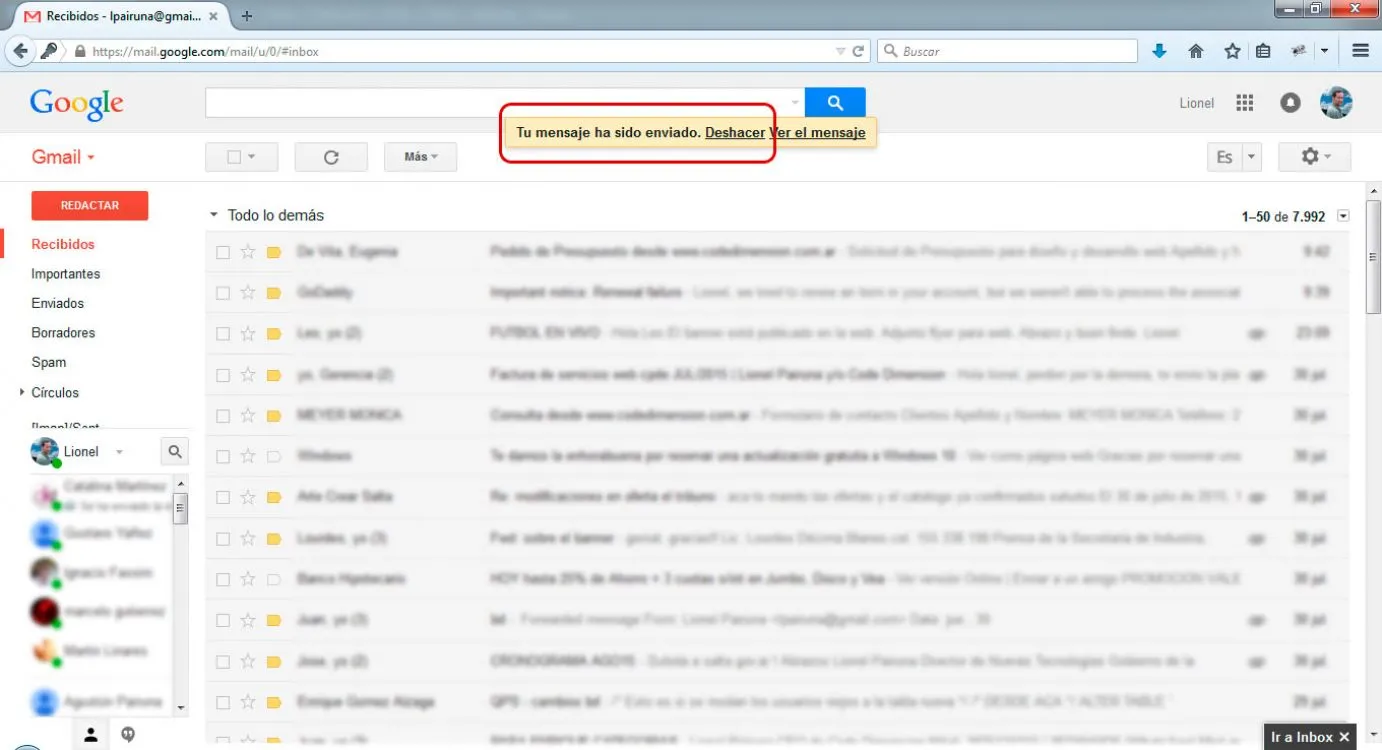Click the chat list scrollbar thumb

180,509
